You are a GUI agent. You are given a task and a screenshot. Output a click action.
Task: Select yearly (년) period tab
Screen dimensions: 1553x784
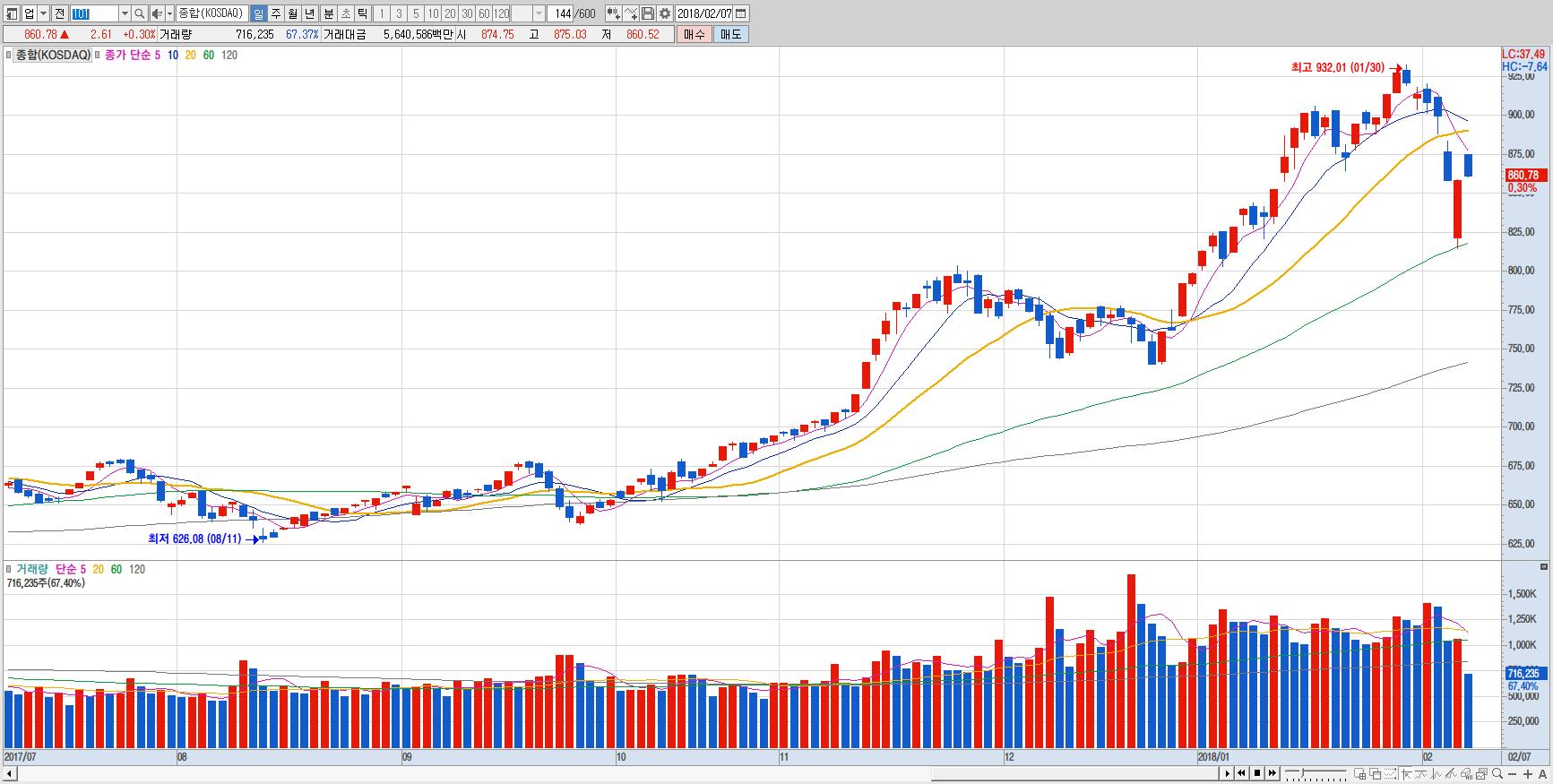click(309, 13)
